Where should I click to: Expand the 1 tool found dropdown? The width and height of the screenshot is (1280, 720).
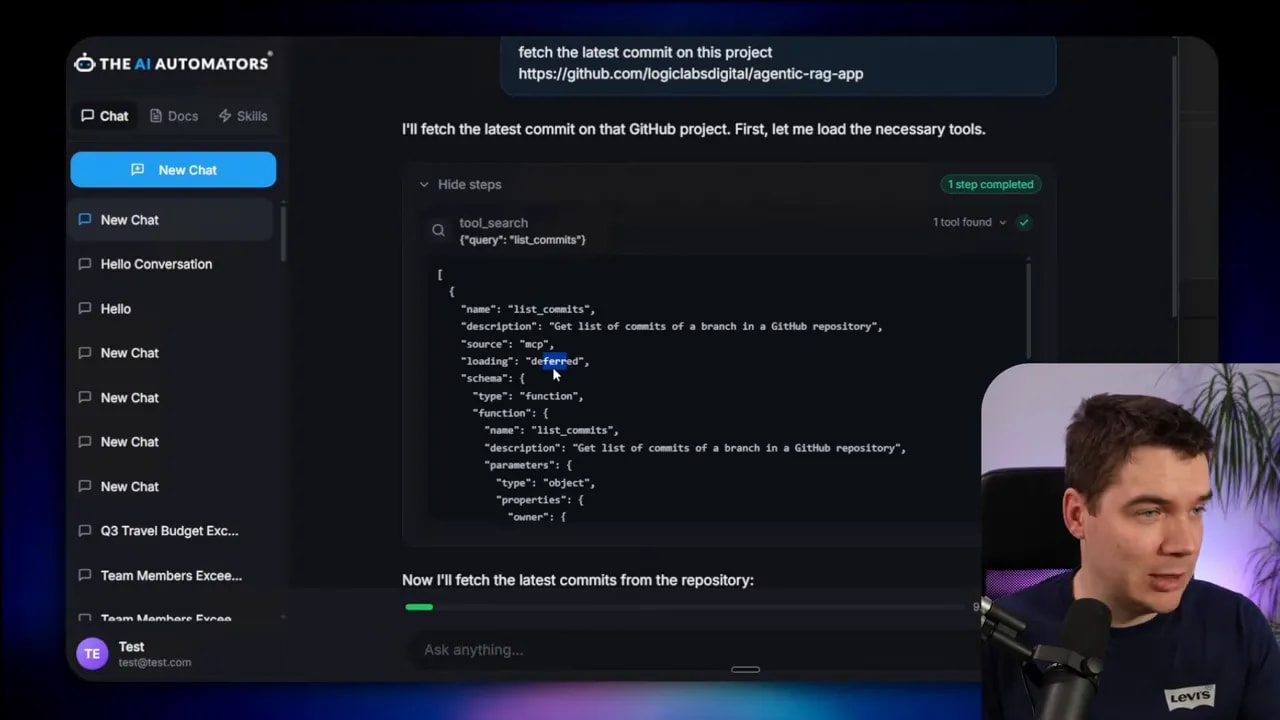click(x=970, y=222)
